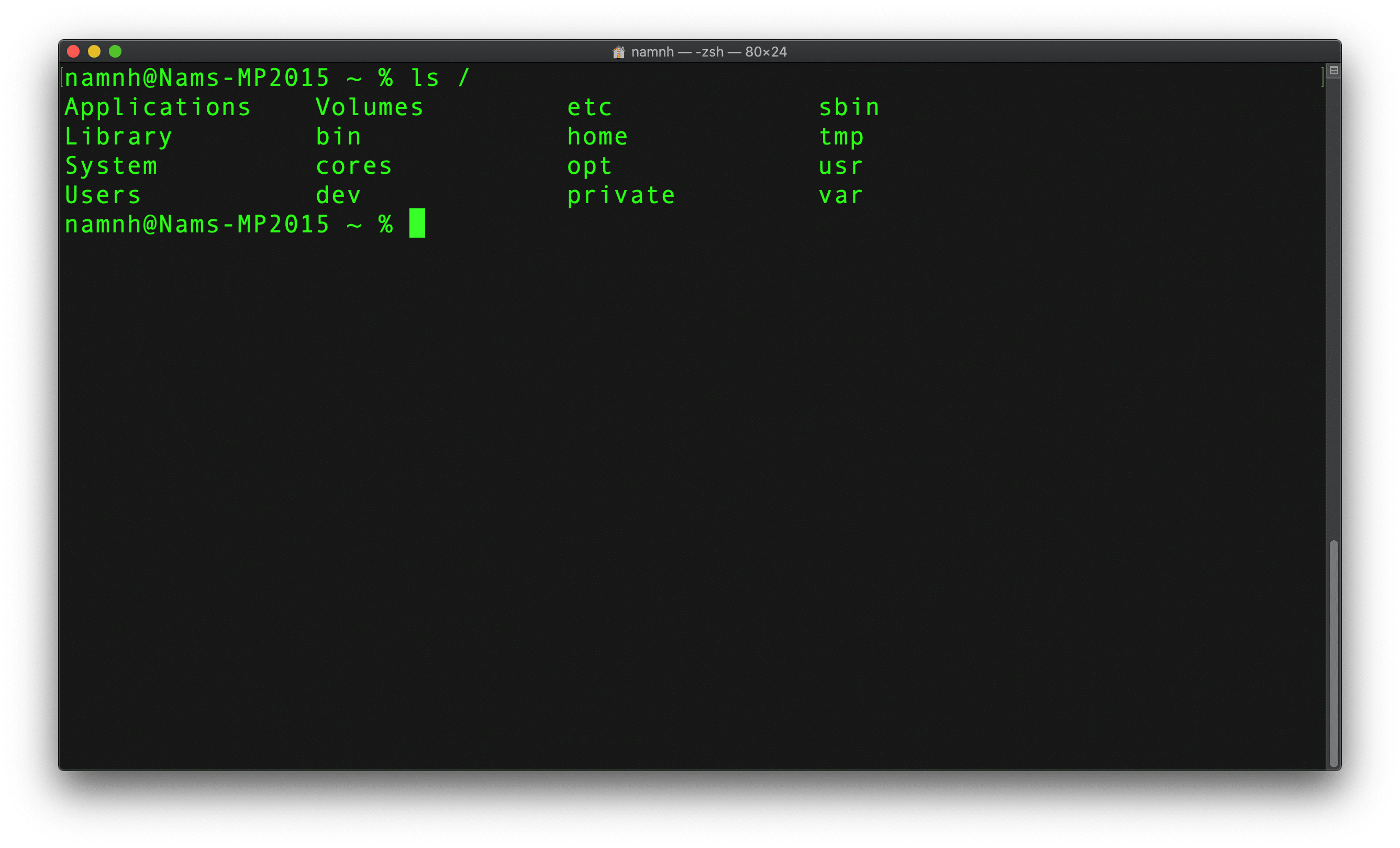Image resolution: width=1400 pixels, height=848 pixels.
Task: Click the first prompt 'namnh@Nams-MP2015' text
Action: tap(196, 78)
